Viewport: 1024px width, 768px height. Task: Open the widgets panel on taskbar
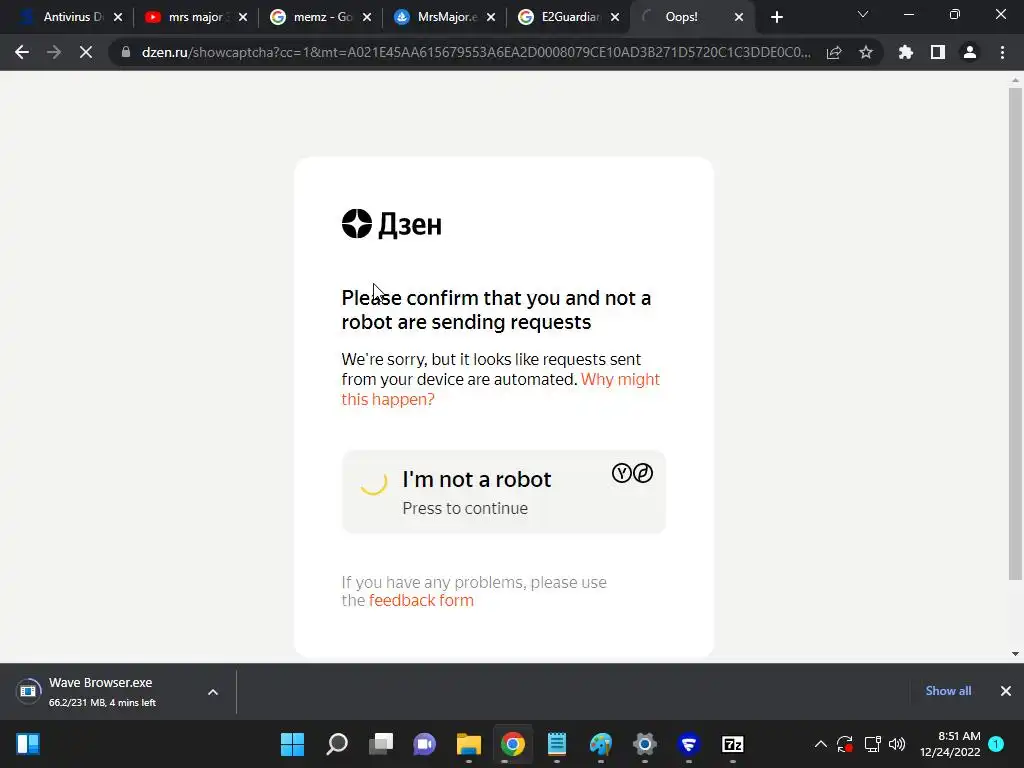[x=28, y=744]
